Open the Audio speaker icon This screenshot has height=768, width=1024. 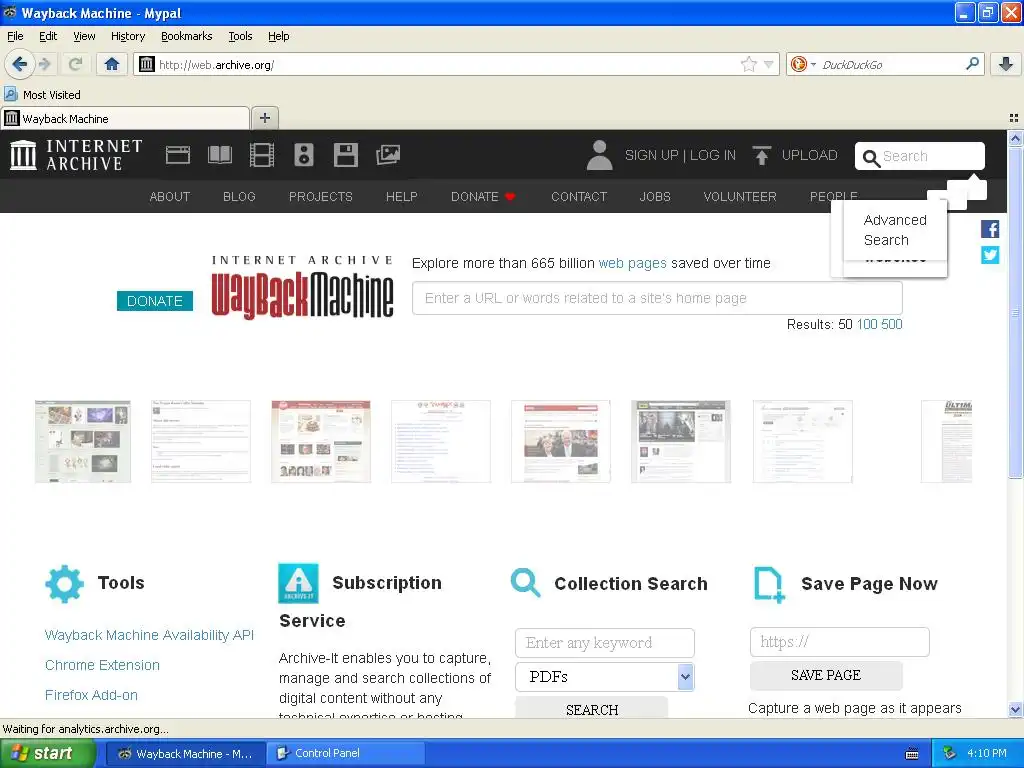point(304,155)
